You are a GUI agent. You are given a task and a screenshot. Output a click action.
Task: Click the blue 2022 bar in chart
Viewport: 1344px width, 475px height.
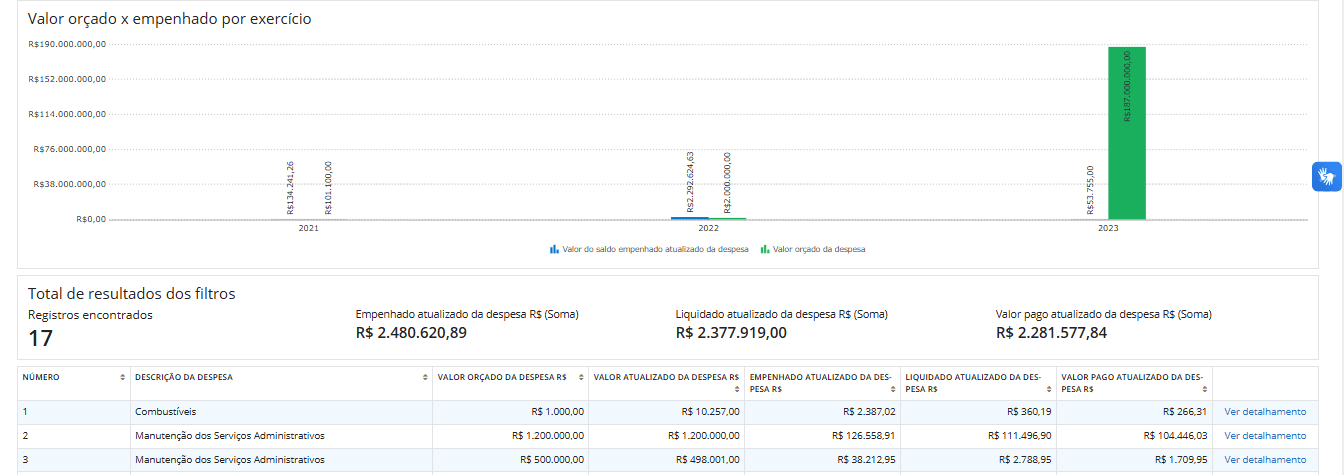tap(689, 218)
